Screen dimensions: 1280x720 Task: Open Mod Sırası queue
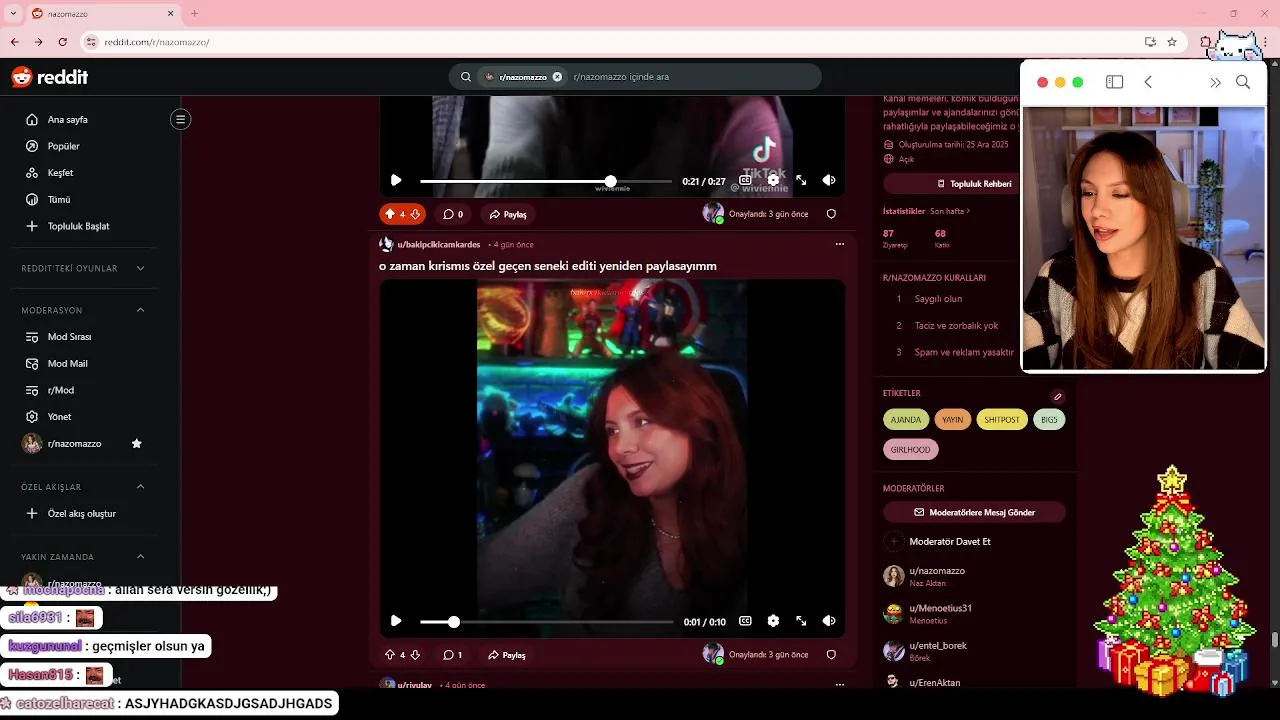69,337
